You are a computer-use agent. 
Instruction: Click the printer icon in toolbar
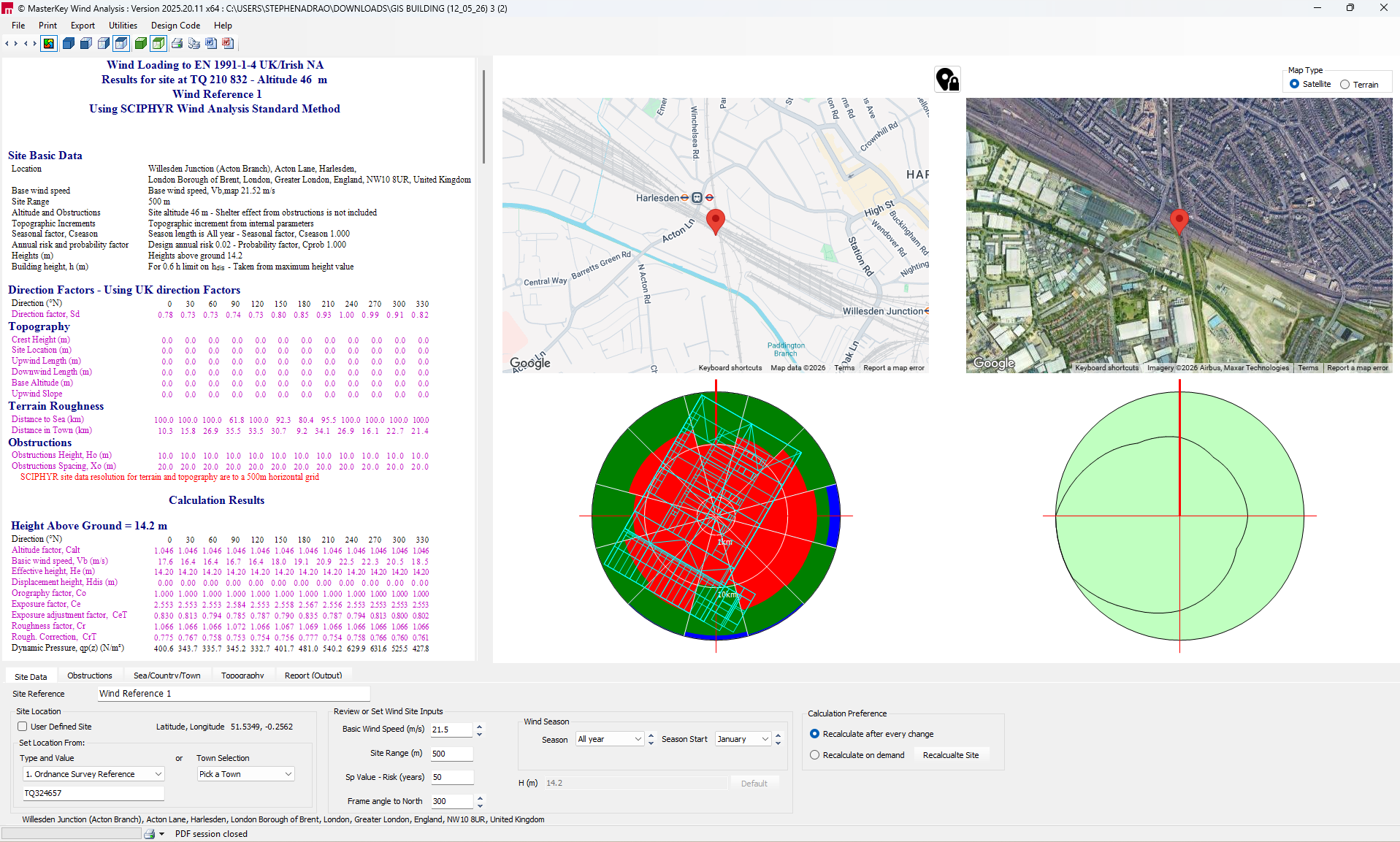point(177,44)
